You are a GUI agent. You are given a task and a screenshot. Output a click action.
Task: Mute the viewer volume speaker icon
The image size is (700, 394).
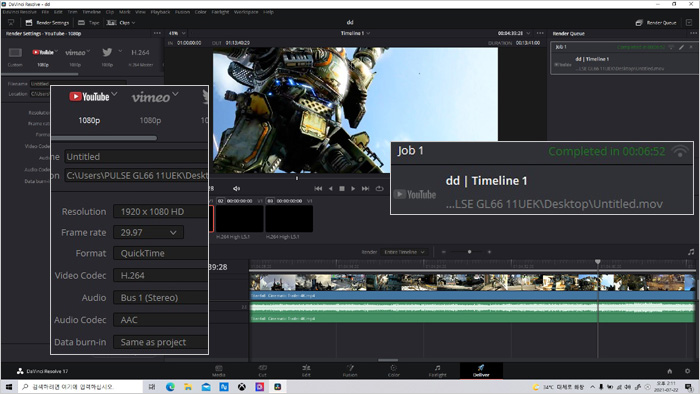pos(237,189)
